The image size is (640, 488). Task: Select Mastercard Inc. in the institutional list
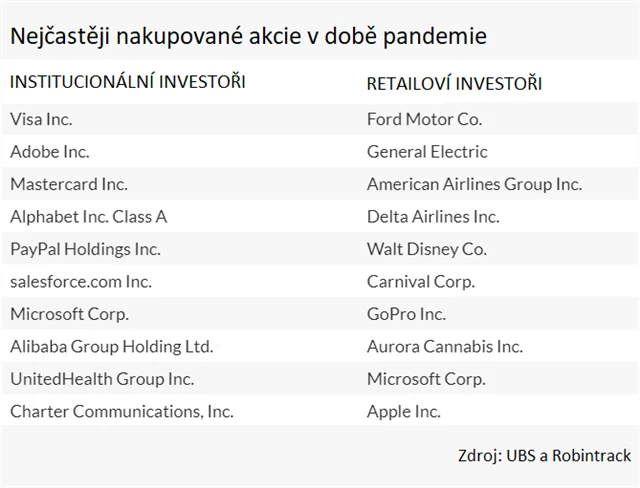point(69,184)
